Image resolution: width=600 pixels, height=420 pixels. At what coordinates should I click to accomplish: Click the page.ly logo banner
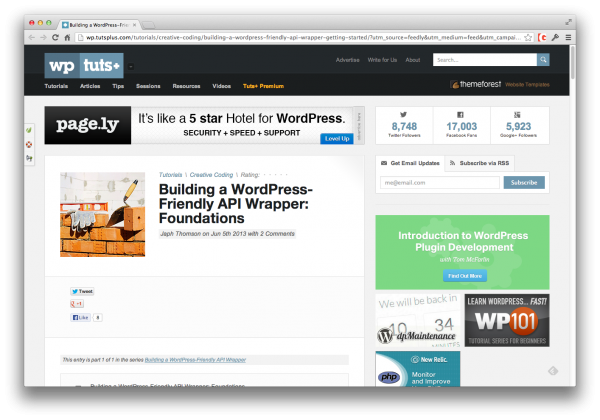[x=88, y=125]
